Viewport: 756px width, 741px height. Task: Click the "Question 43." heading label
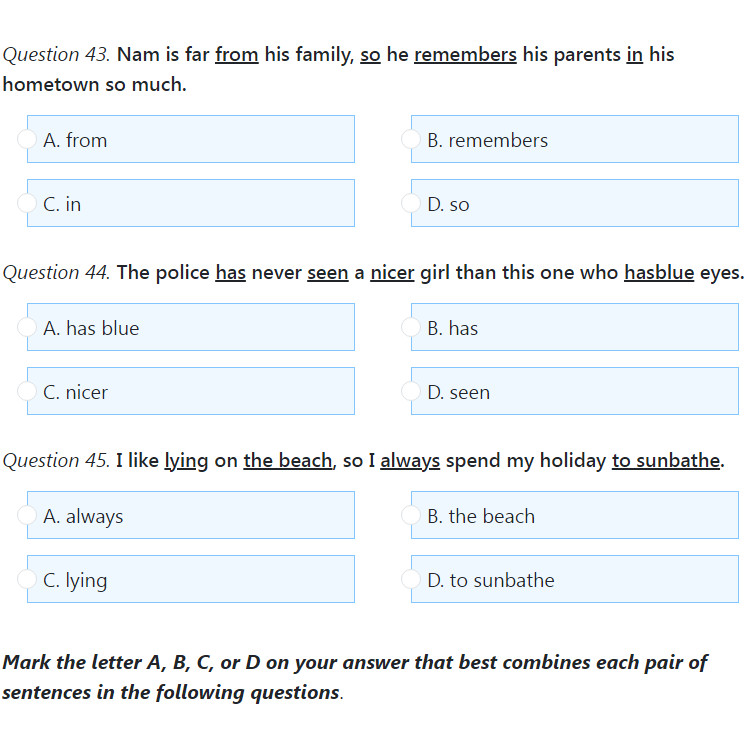[x=56, y=55]
